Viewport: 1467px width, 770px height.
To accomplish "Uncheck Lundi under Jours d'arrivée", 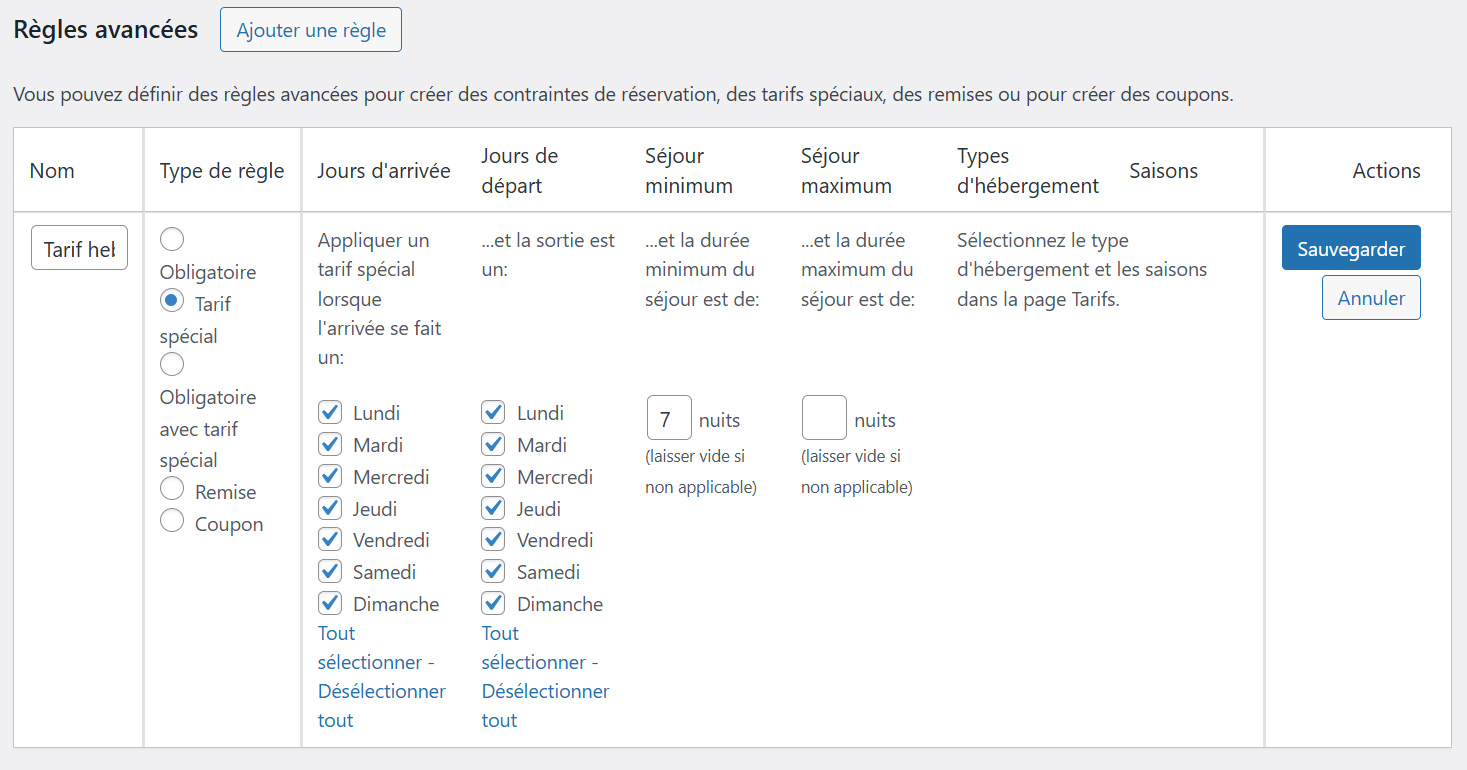I will [x=331, y=412].
